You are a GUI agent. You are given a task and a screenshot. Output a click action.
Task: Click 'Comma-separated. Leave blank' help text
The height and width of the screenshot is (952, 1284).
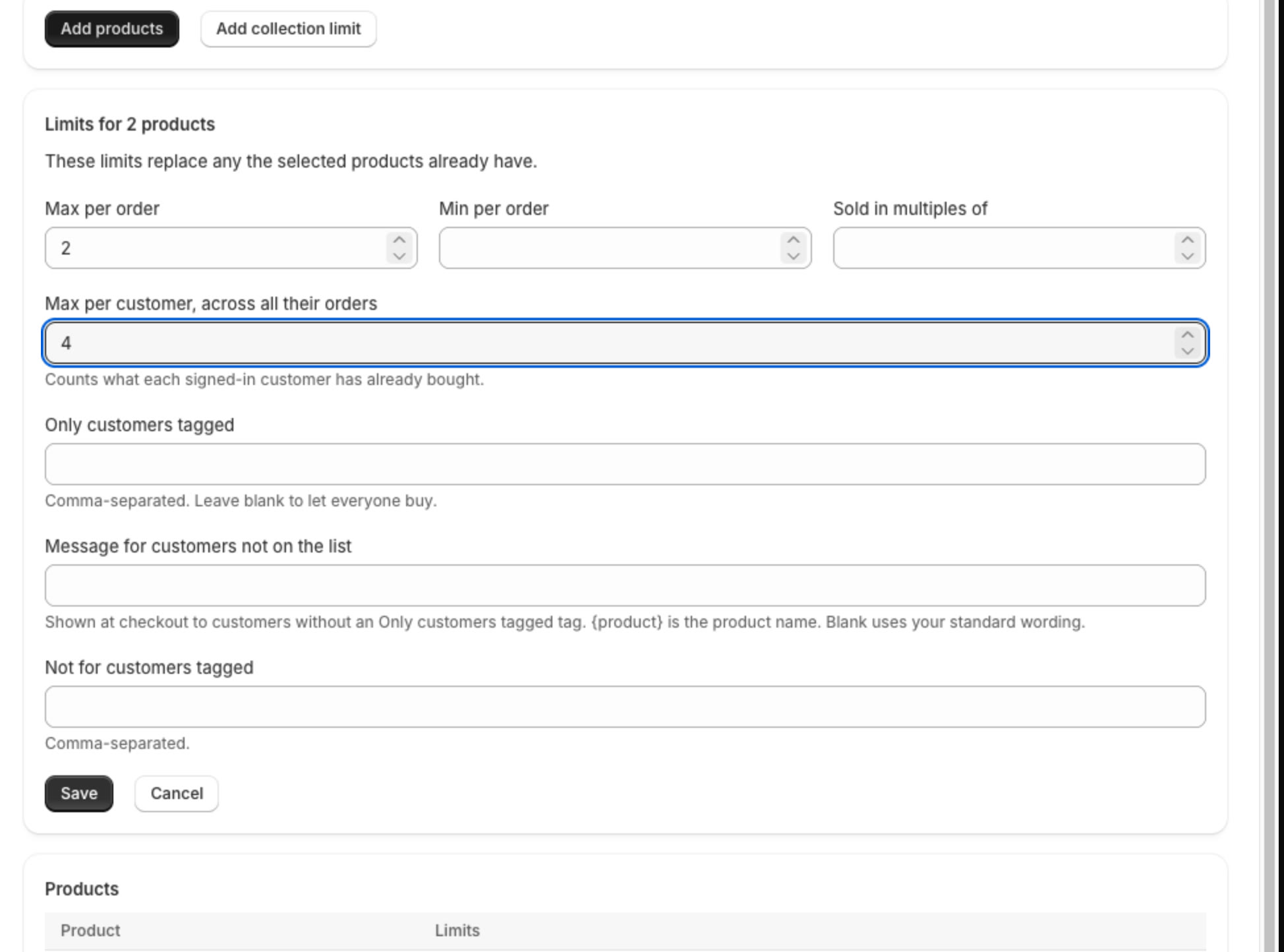coord(241,501)
